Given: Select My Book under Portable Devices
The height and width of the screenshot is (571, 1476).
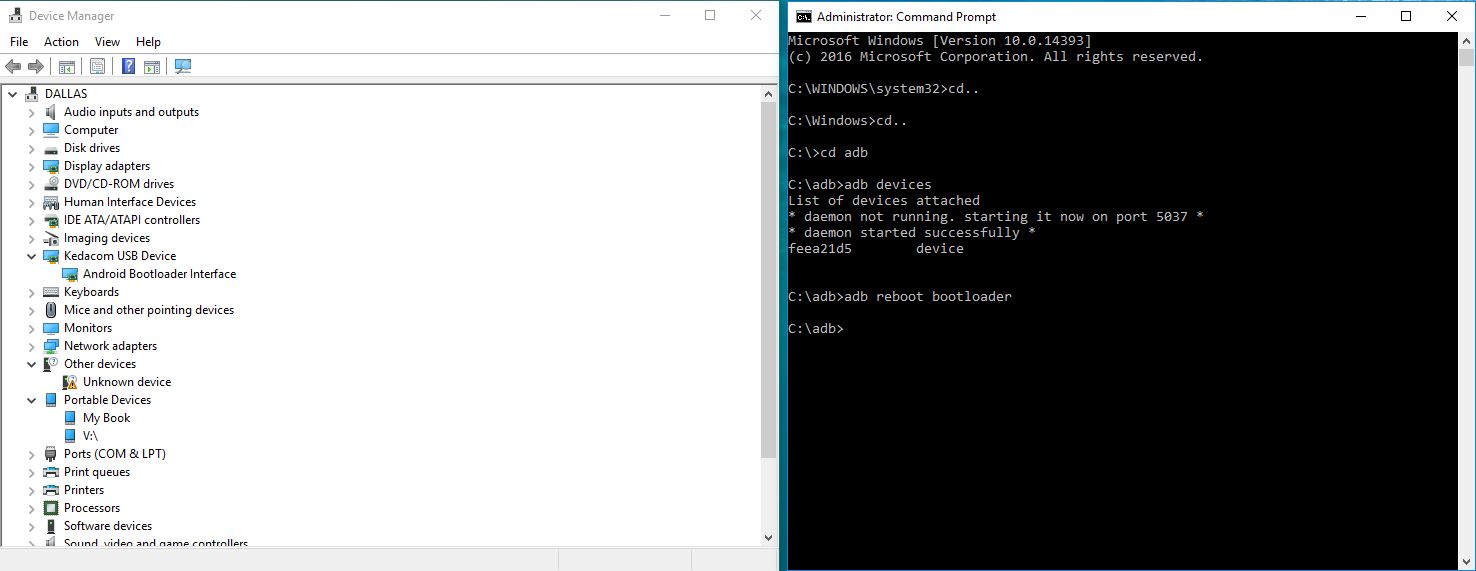Looking at the screenshot, I should pos(106,418).
